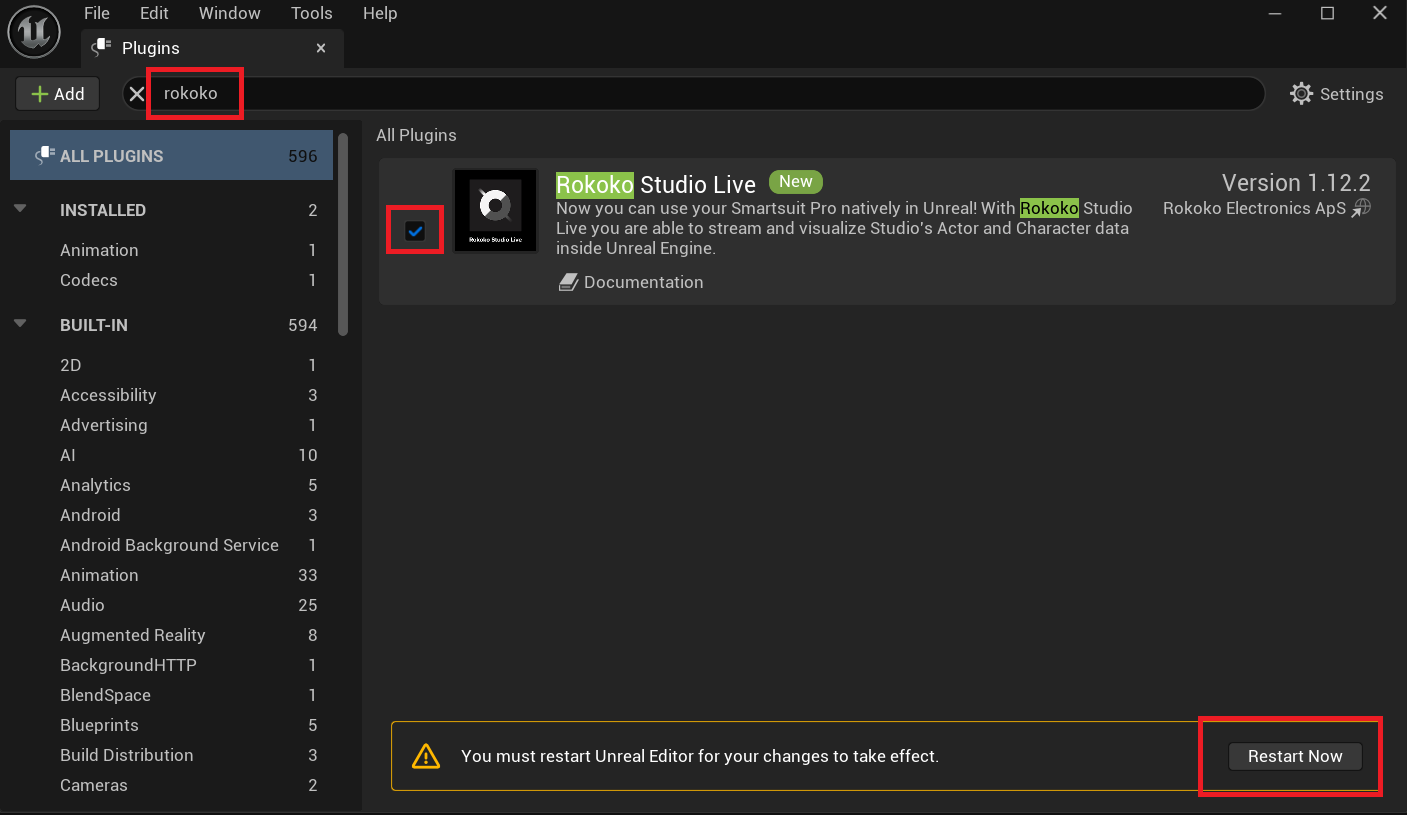Viewport: 1407px width, 815px height.
Task: Maximize the Unreal Editor window
Action: pos(1327,13)
